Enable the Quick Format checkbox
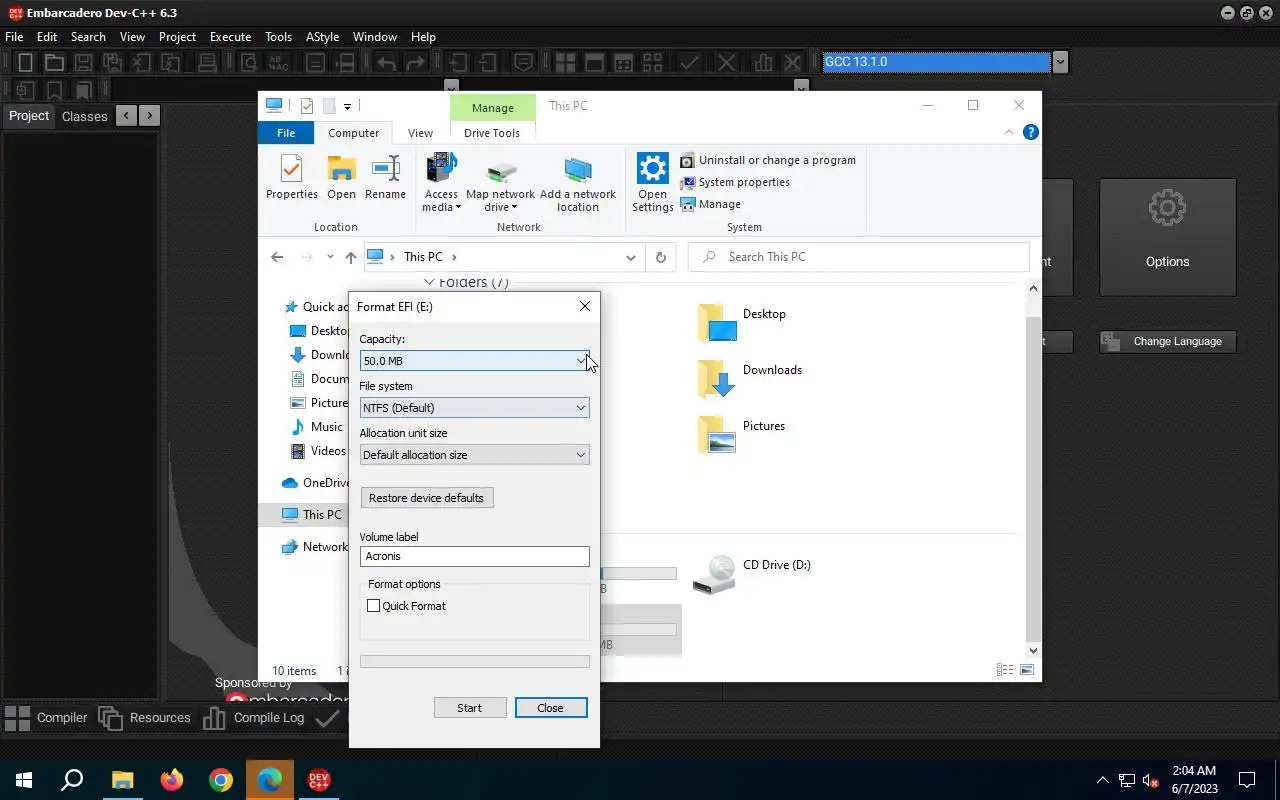1280x800 pixels. (374, 606)
